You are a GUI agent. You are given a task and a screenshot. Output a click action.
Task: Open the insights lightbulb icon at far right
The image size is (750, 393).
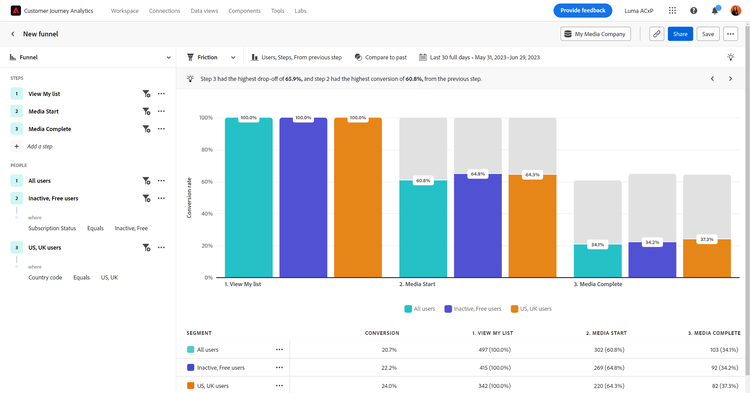[730, 57]
